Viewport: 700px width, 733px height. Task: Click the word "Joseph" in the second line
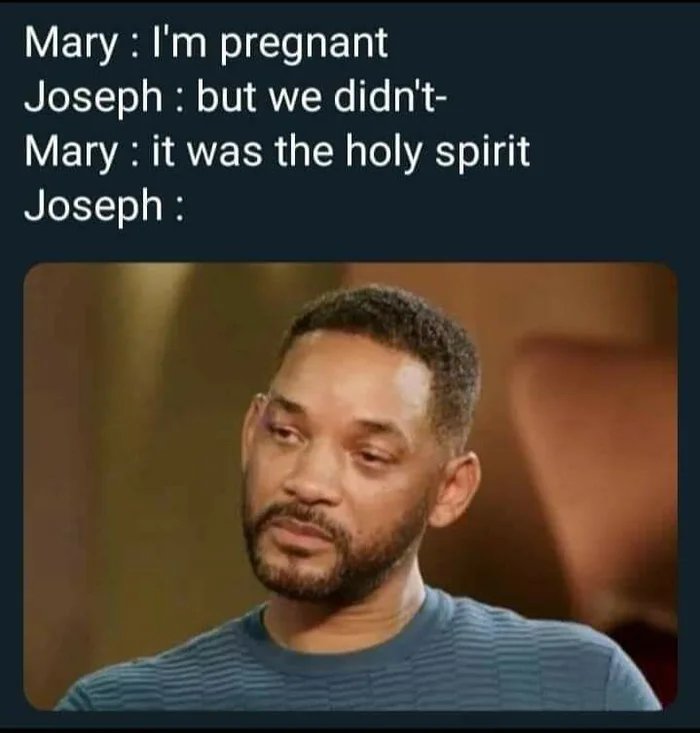[x=93, y=99]
